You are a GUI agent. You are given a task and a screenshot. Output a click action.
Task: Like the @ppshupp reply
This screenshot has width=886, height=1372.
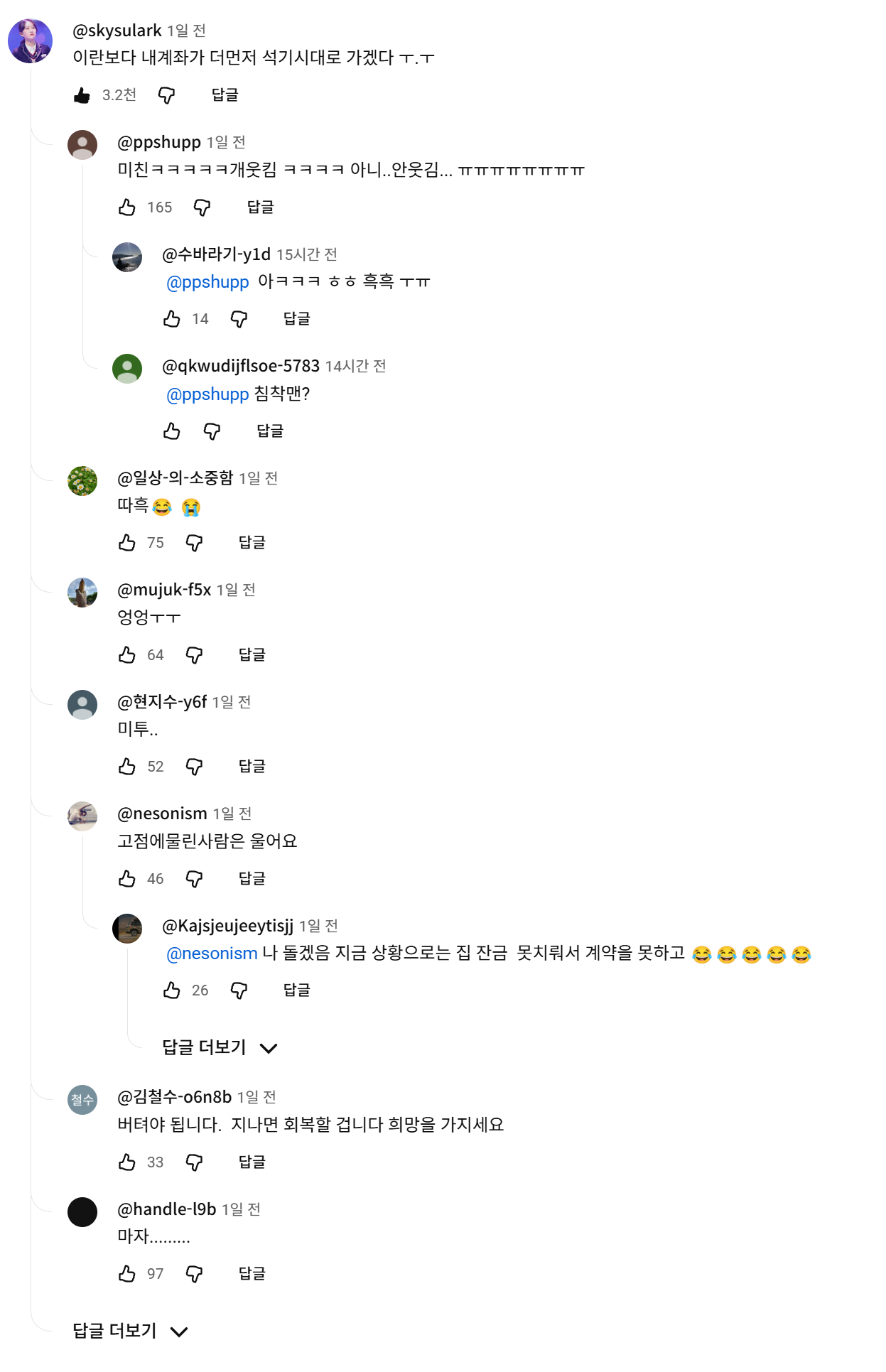[x=127, y=207]
